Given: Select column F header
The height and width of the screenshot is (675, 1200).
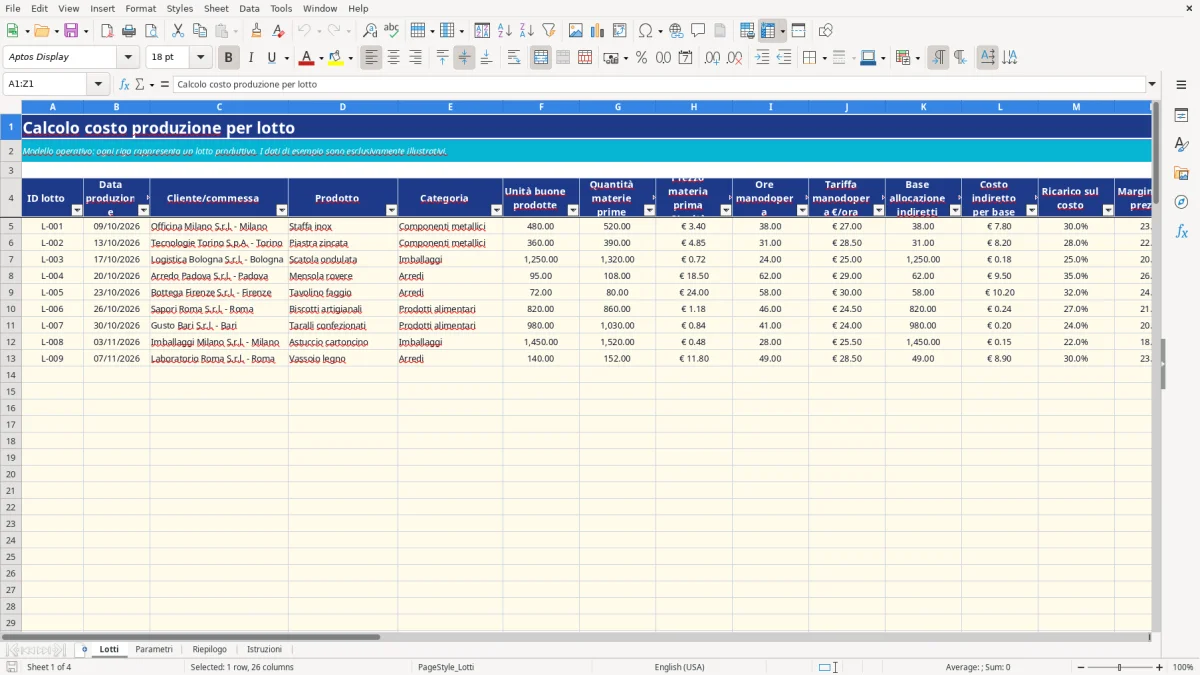Looking at the screenshot, I should (541, 106).
